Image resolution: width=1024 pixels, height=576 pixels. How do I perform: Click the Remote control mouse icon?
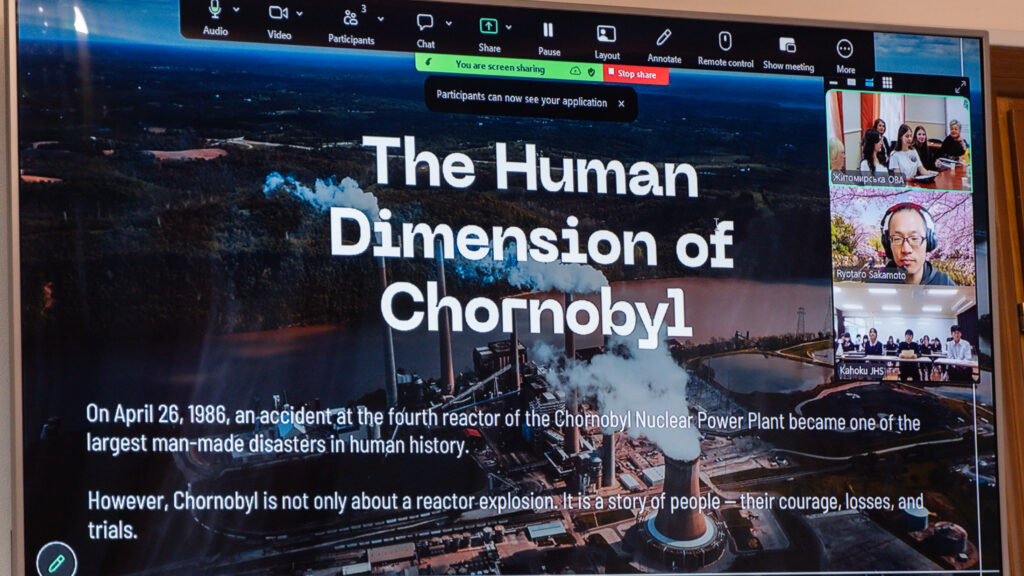[725, 41]
